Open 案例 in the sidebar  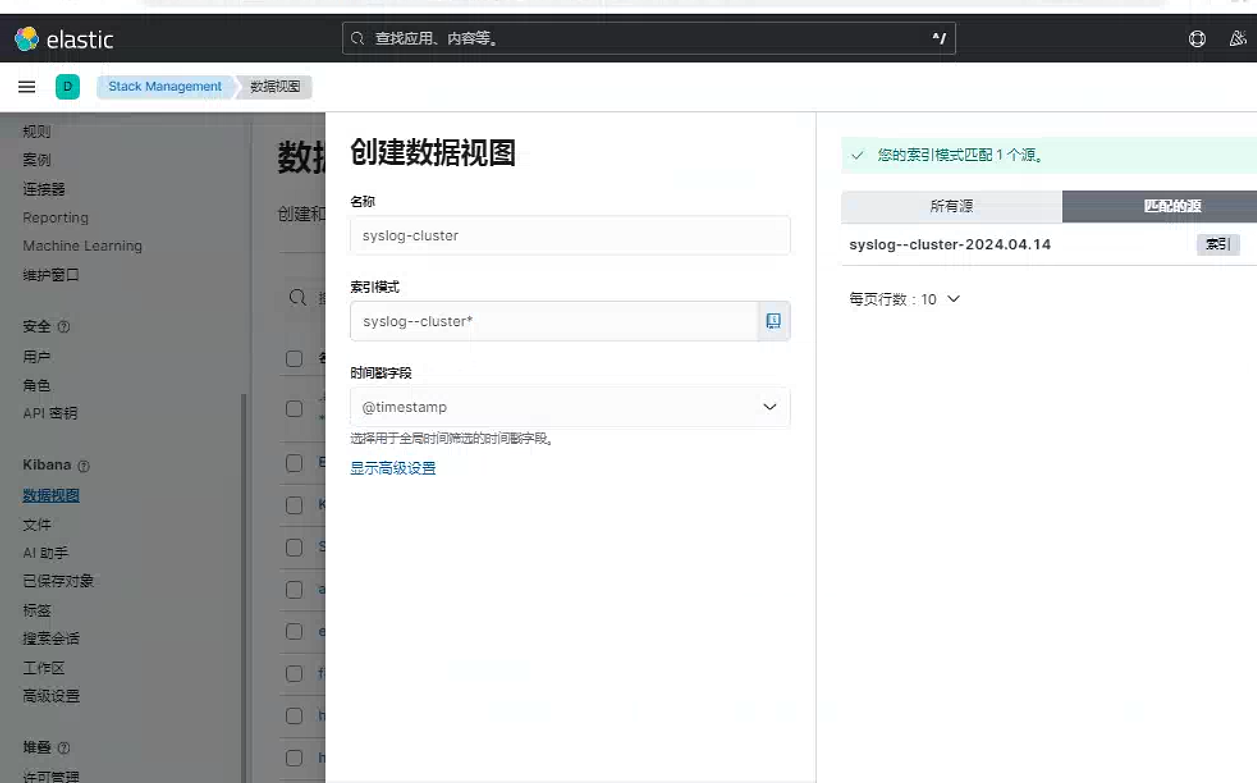click(x=37, y=160)
